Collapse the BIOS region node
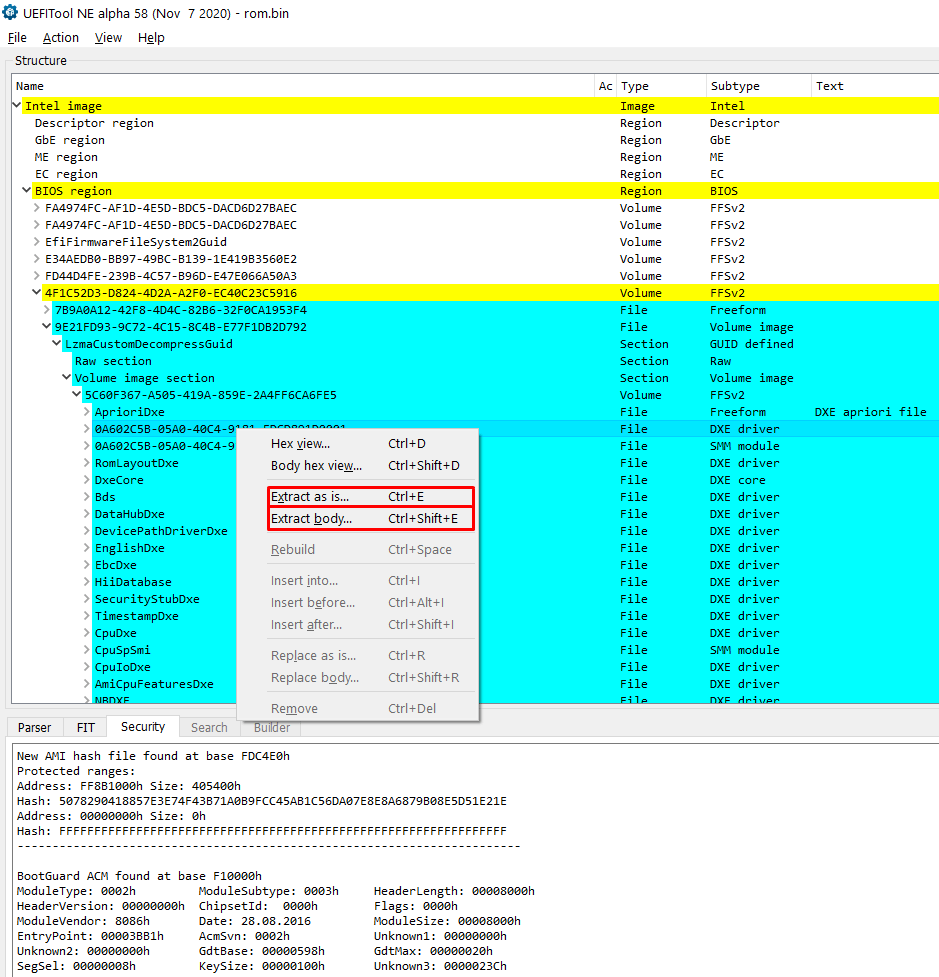Screen dimensions: 939x977 tap(27, 191)
